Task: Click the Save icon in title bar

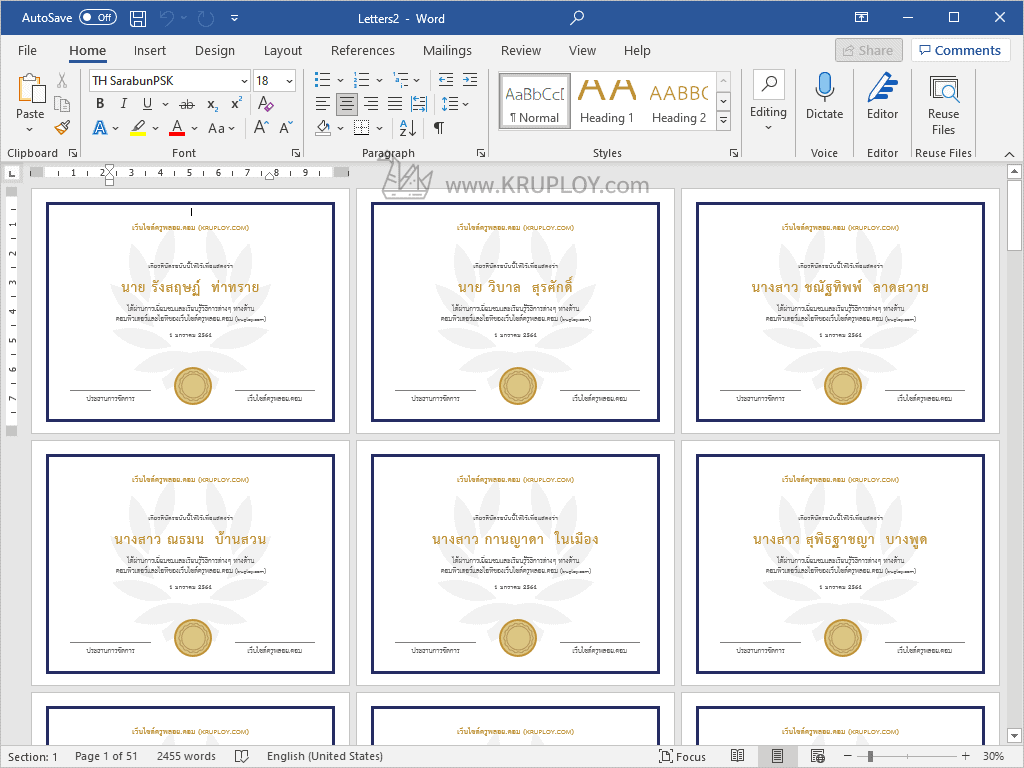Action: tap(138, 18)
